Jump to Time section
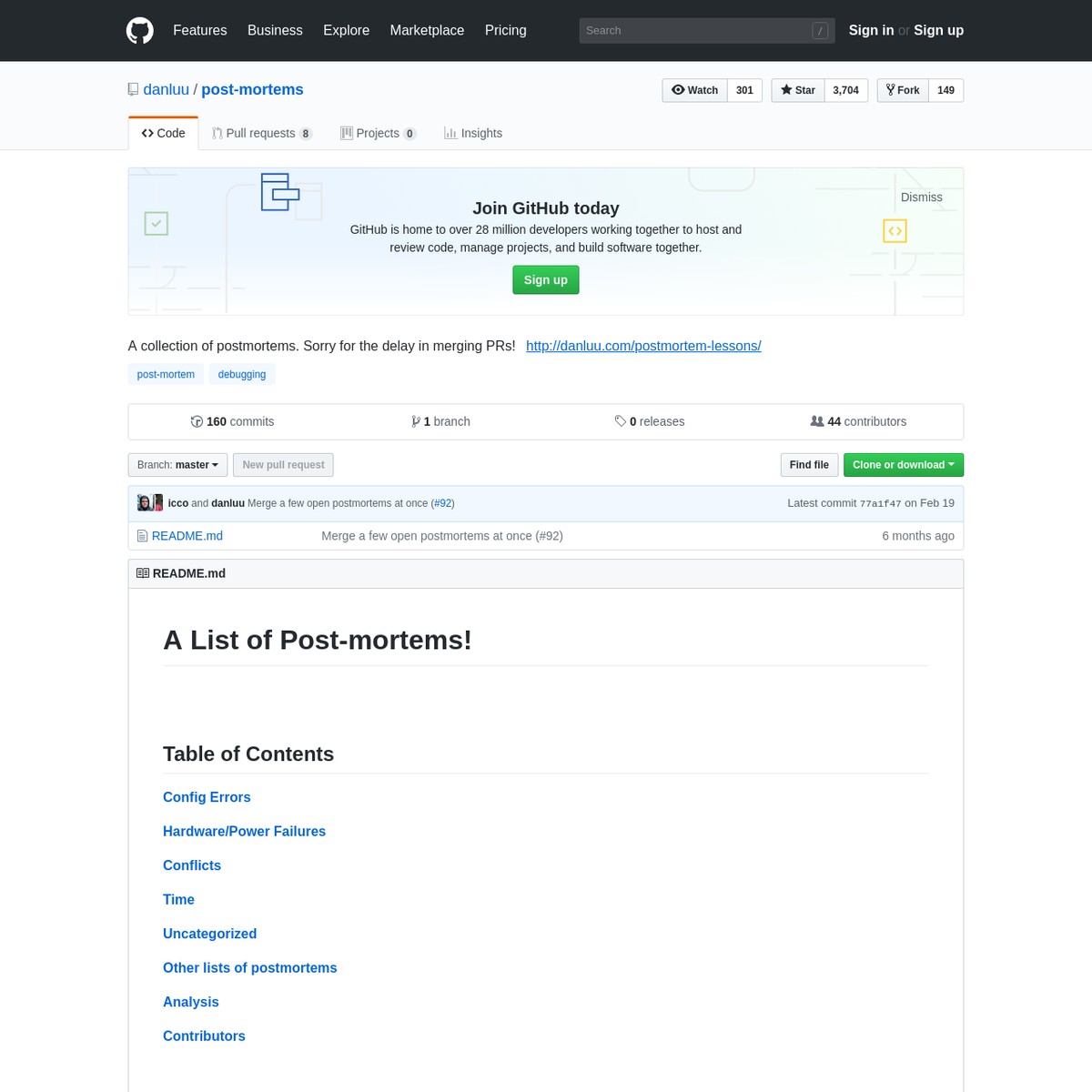Viewport: 1092px width, 1092px height. 178,899
